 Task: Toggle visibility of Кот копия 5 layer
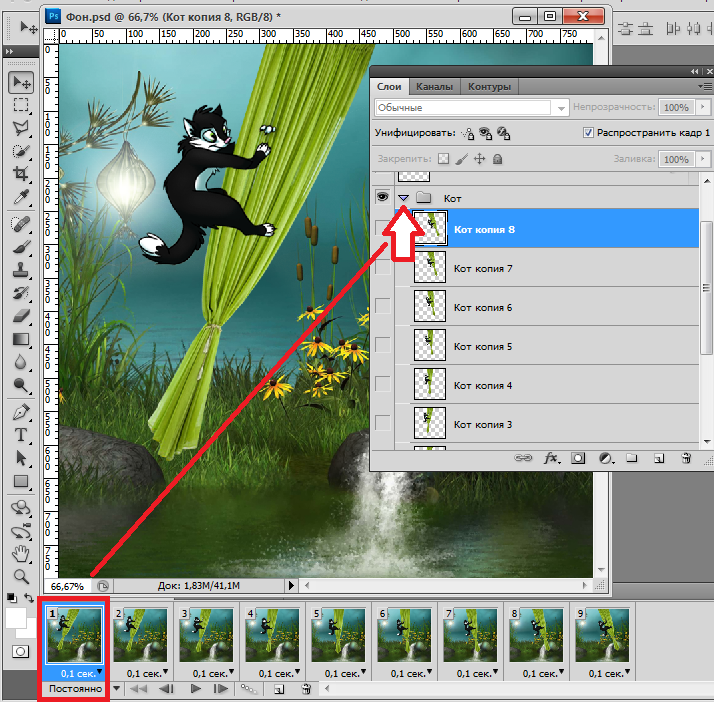382,345
